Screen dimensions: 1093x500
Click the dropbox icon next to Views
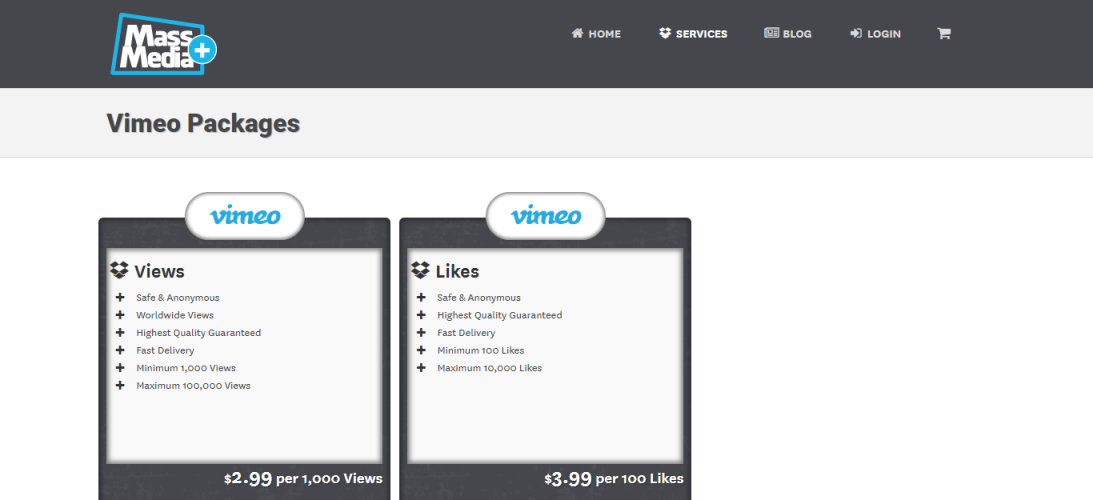point(119,271)
